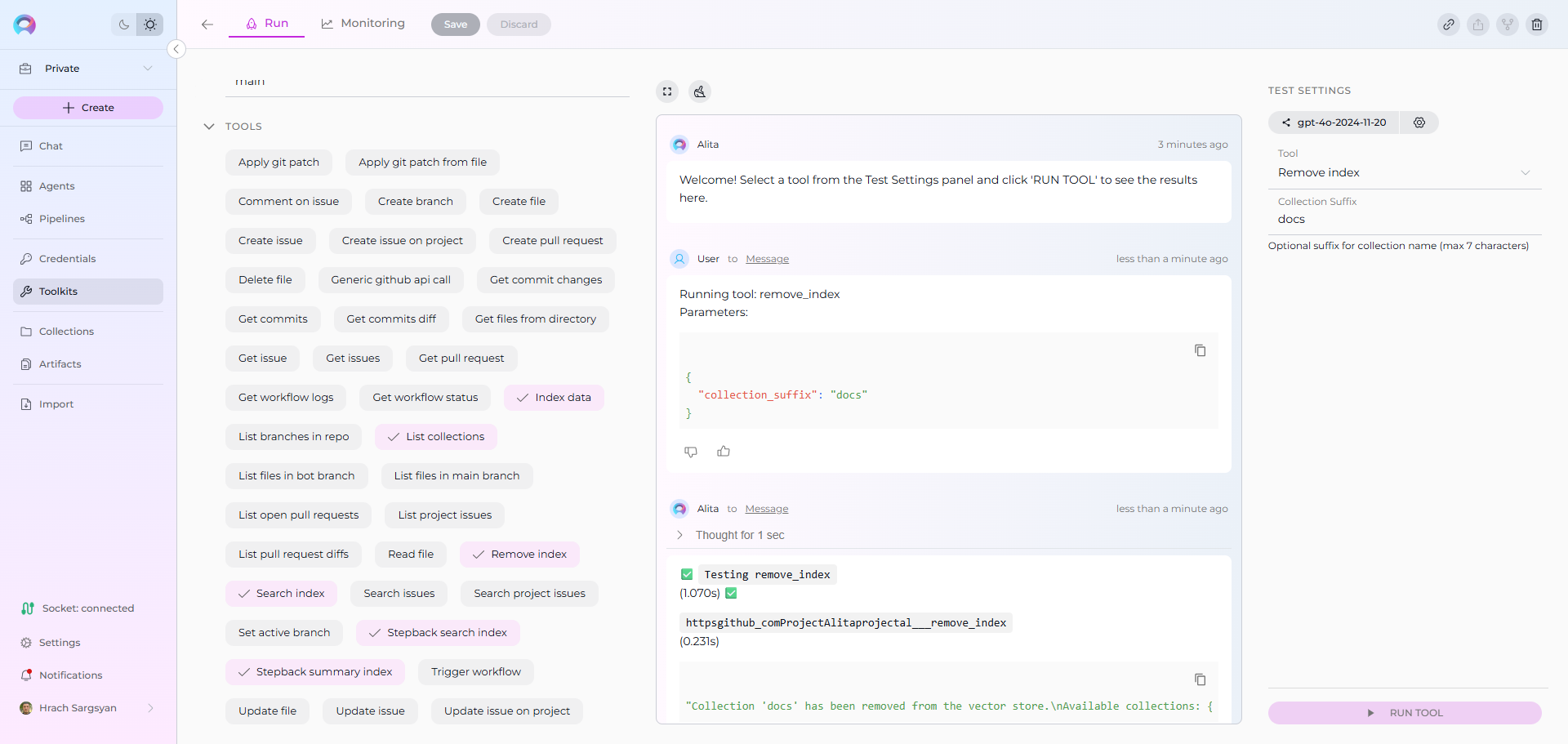Deselect the Remove index tool
The height and width of the screenshot is (744, 1568).
pyautogui.click(x=519, y=555)
